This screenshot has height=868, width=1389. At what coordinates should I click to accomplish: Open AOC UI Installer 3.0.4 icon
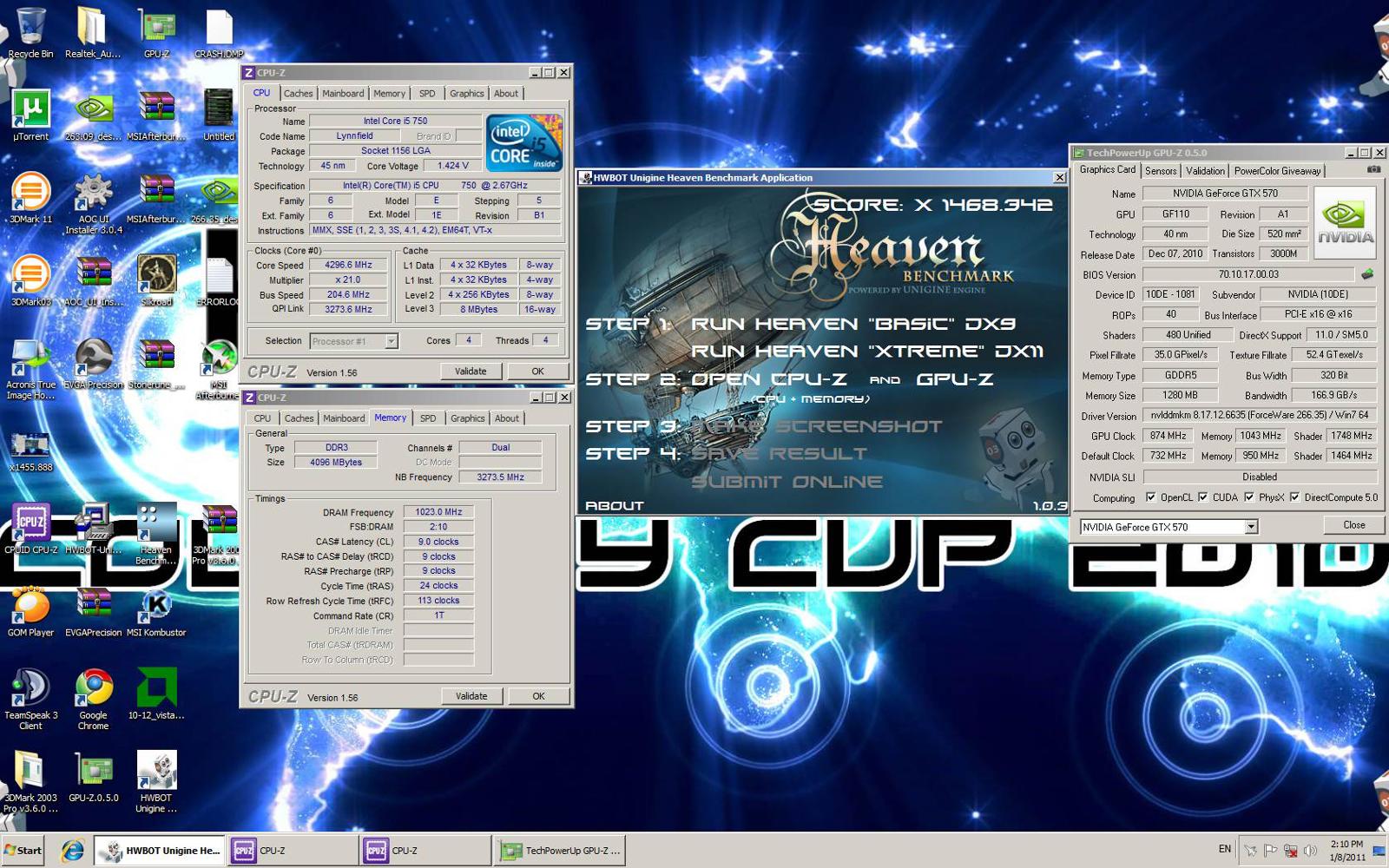(93, 203)
